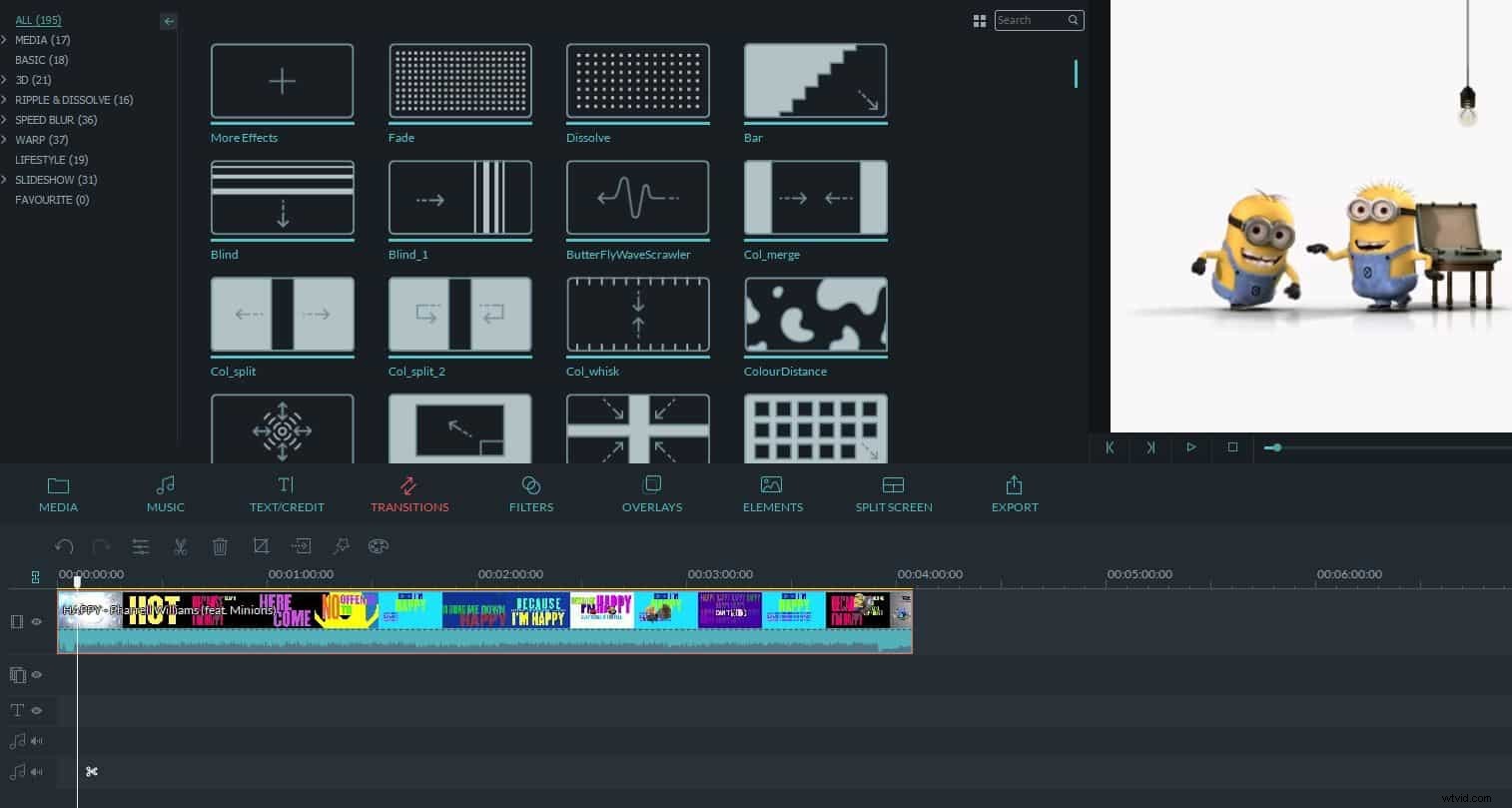The height and width of the screenshot is (808, 1512).
Task: Split the clip with the scissors tool
Action: click(181, 546)
